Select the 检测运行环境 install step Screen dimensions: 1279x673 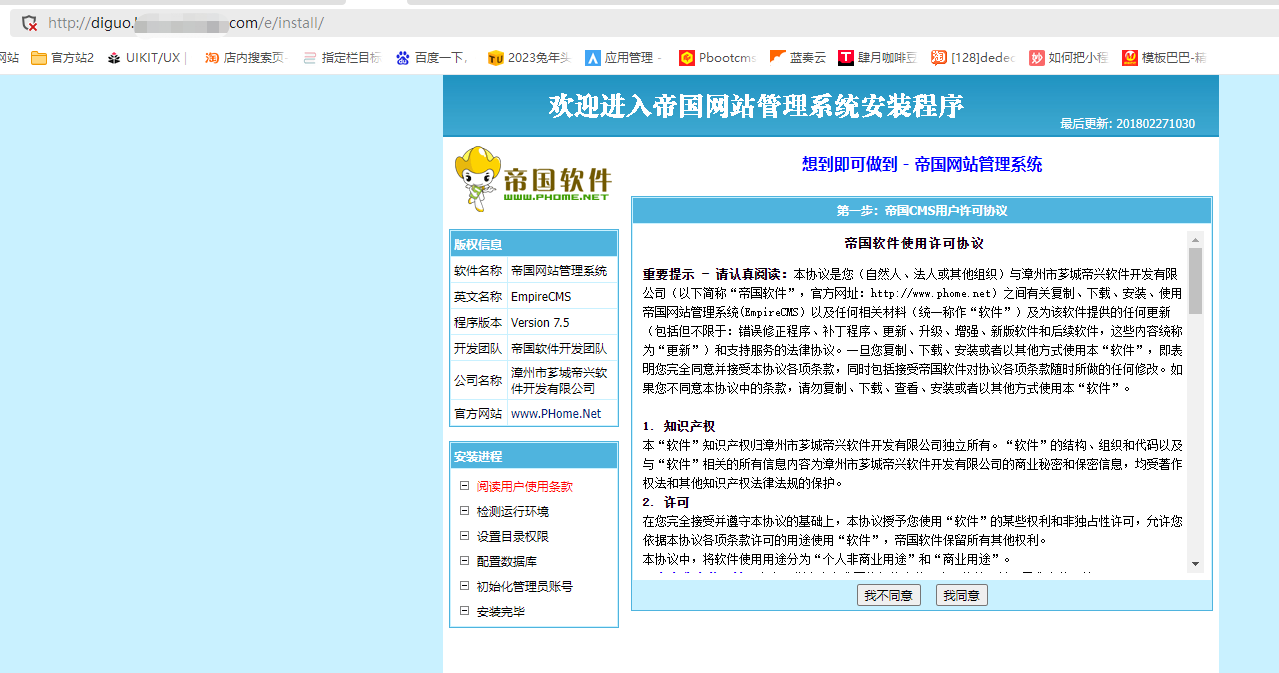click(x=512, y=511)
